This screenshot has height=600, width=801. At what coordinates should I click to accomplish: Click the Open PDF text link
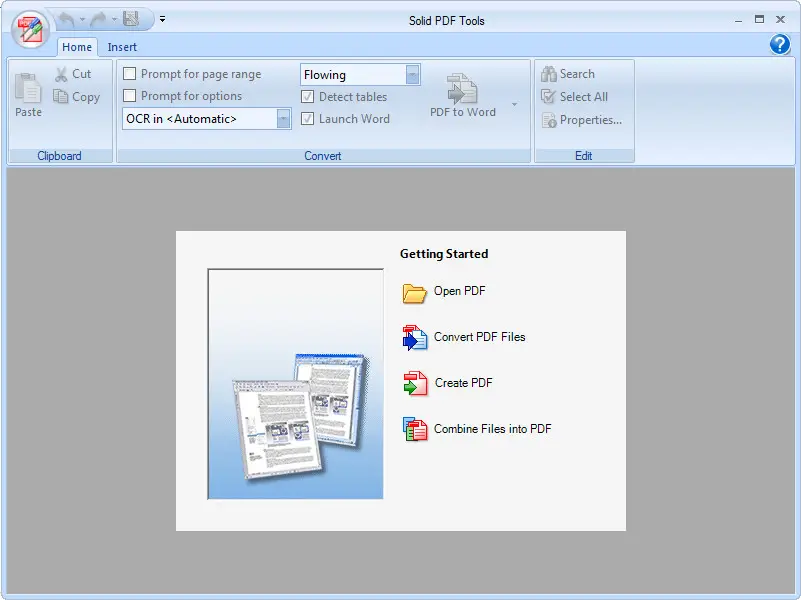(459, 291)
